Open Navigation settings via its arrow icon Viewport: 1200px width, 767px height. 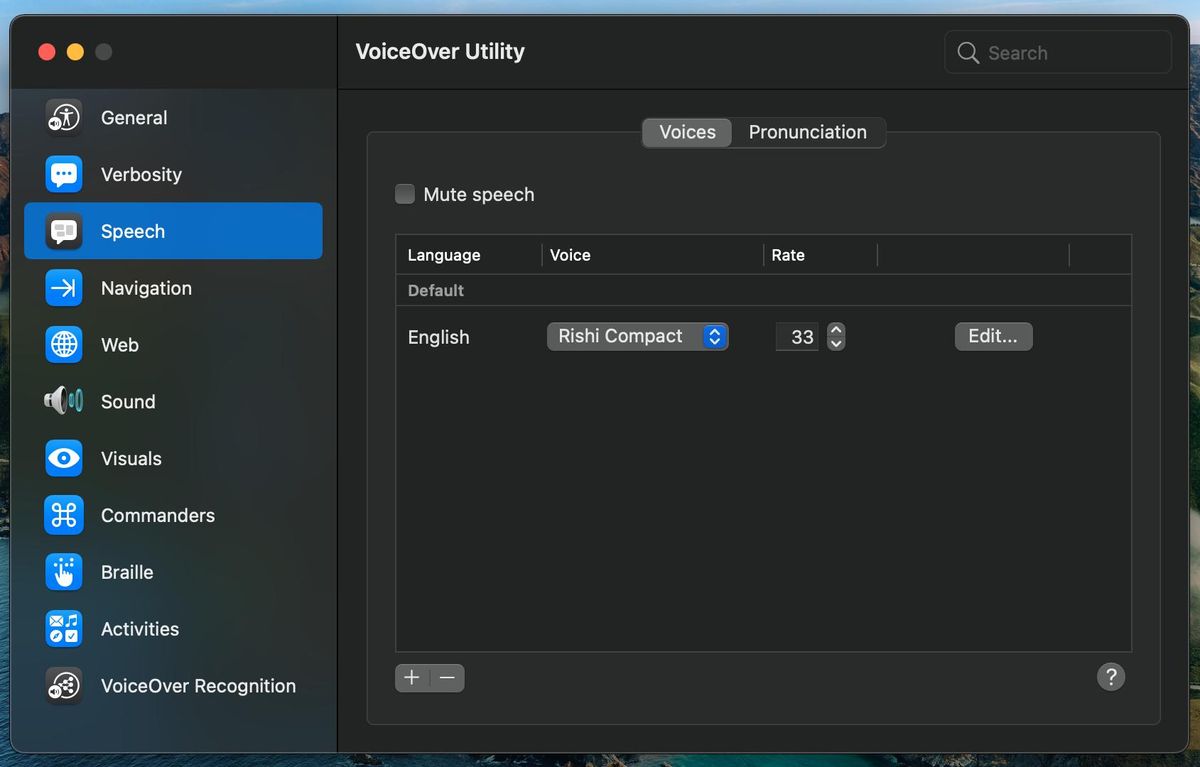[x=63, y=288]
